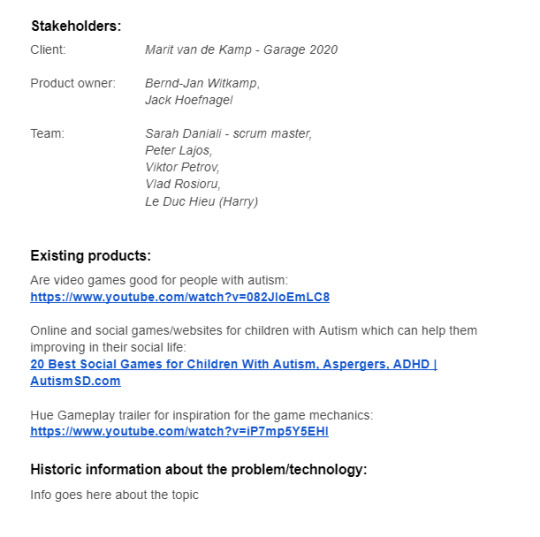Image resolution: width=540 pixels, height=537 pixels.
Task: Click the Historic information heading
Action: pyautogui.click(x=199, y=469)
